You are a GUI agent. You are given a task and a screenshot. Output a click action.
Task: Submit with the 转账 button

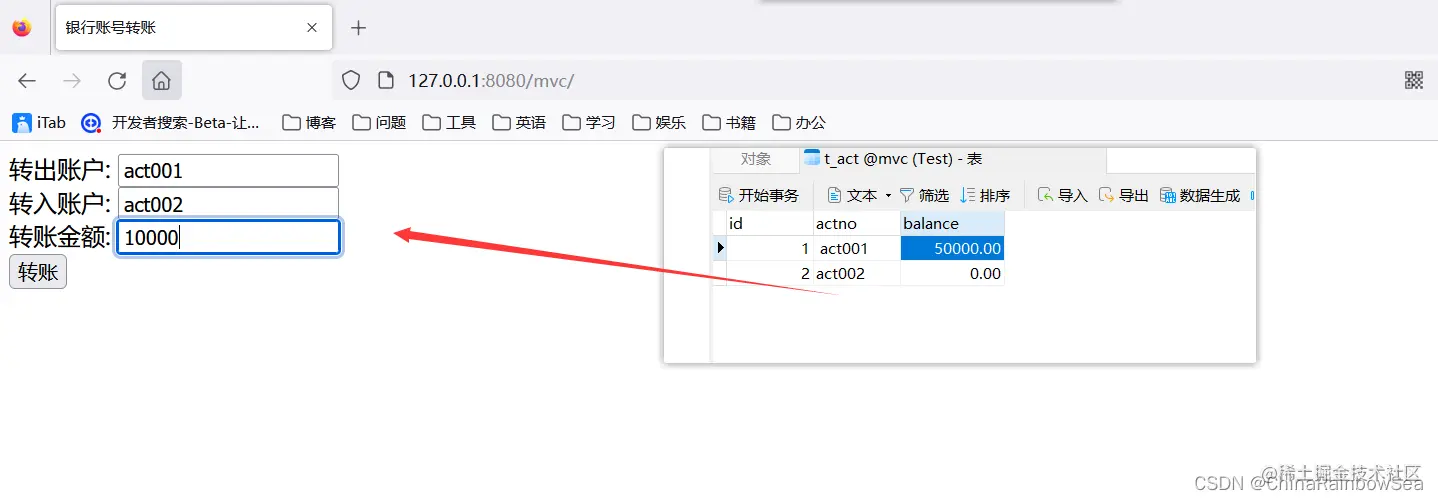pos(38,271)
